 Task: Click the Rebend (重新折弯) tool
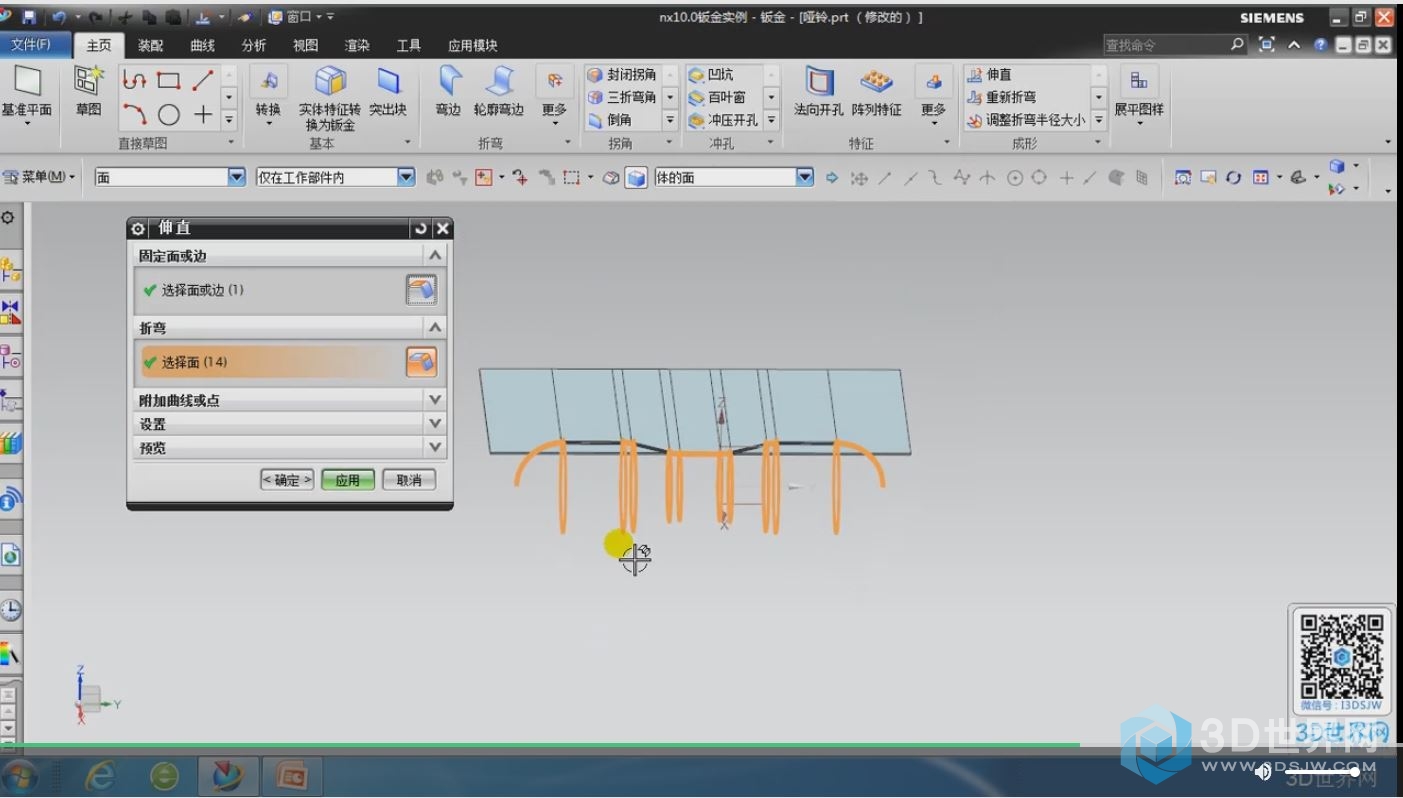1001,97
